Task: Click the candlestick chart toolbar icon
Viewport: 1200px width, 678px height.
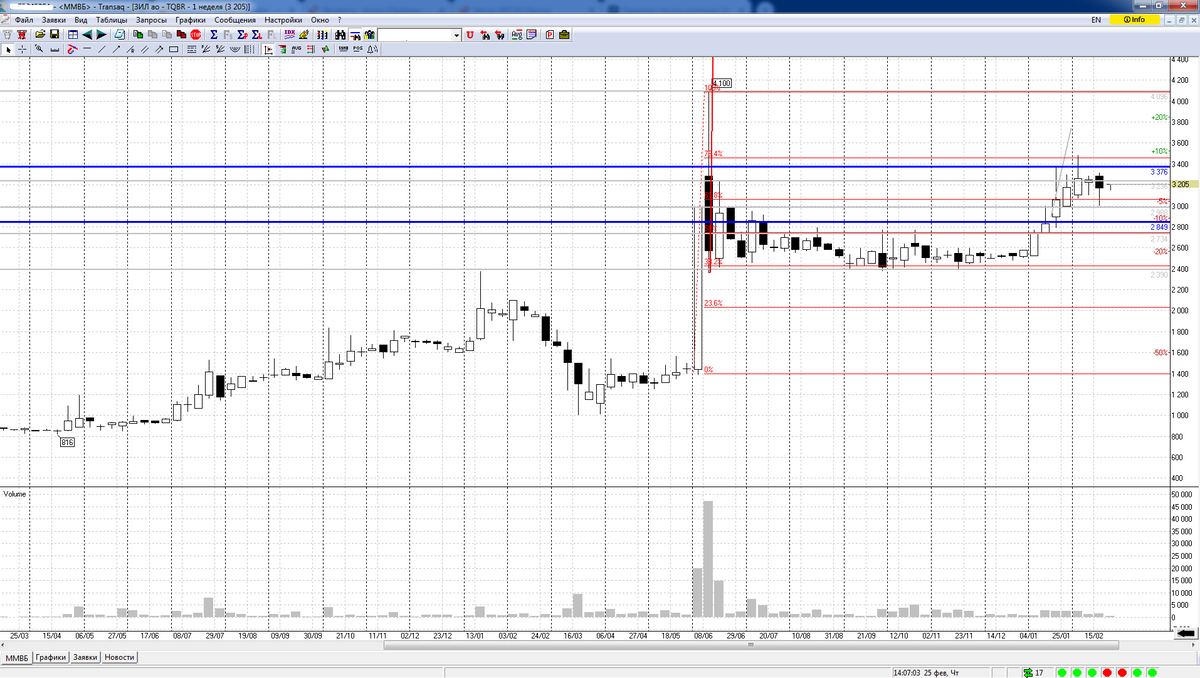Action: 322,35
